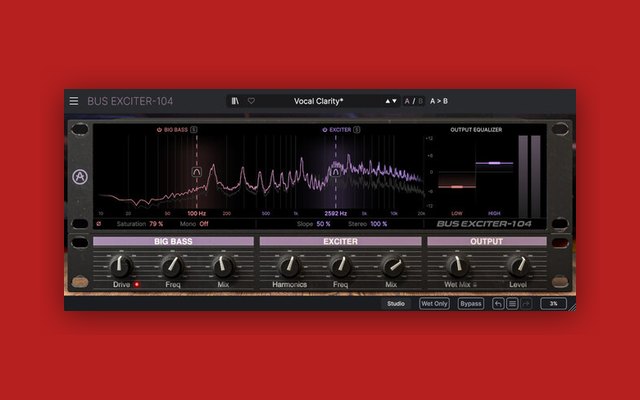Toggle the Mono Off setting
Viewport: 640px width, 400px height.
[x=204, y=224]
